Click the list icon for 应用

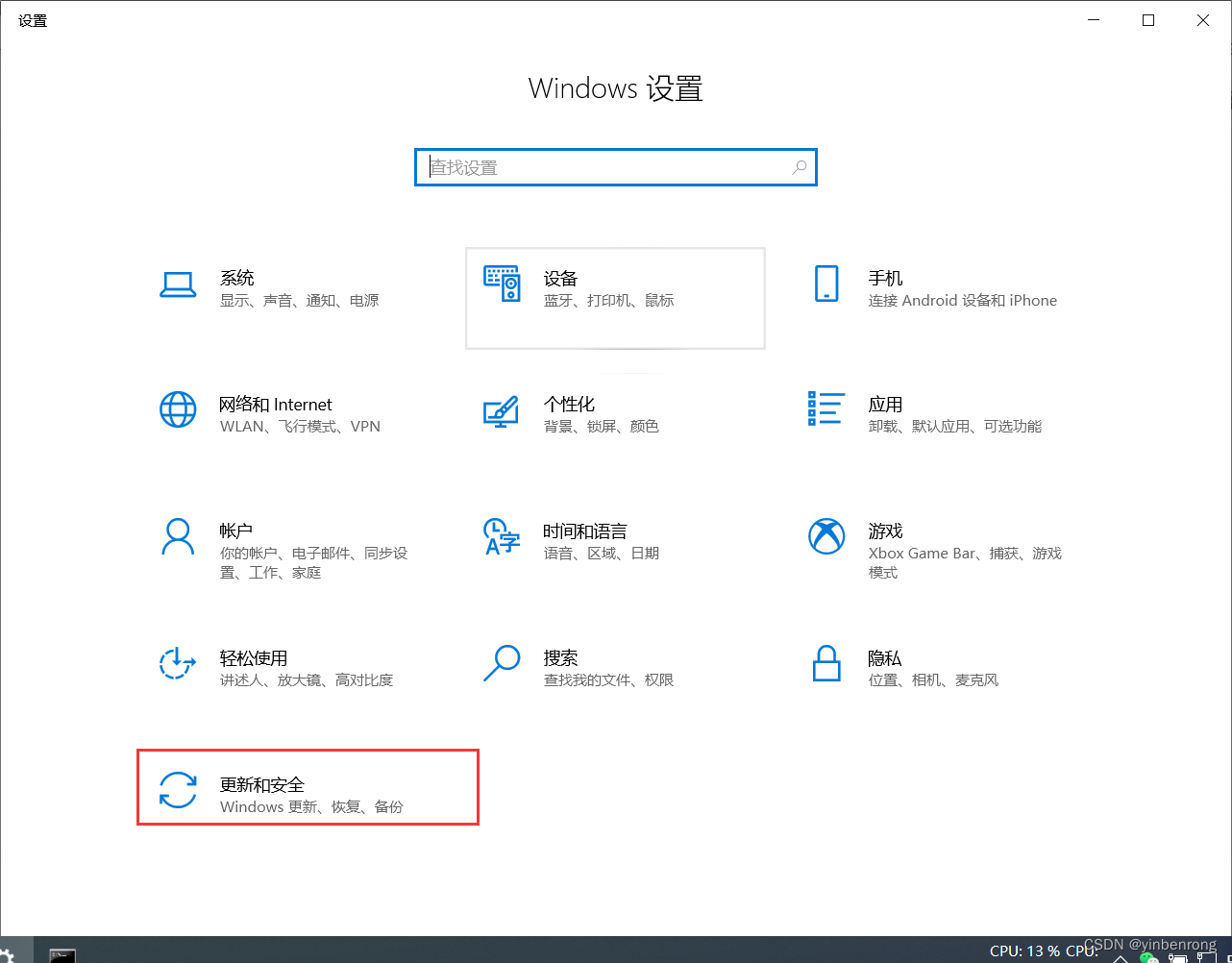826,408
